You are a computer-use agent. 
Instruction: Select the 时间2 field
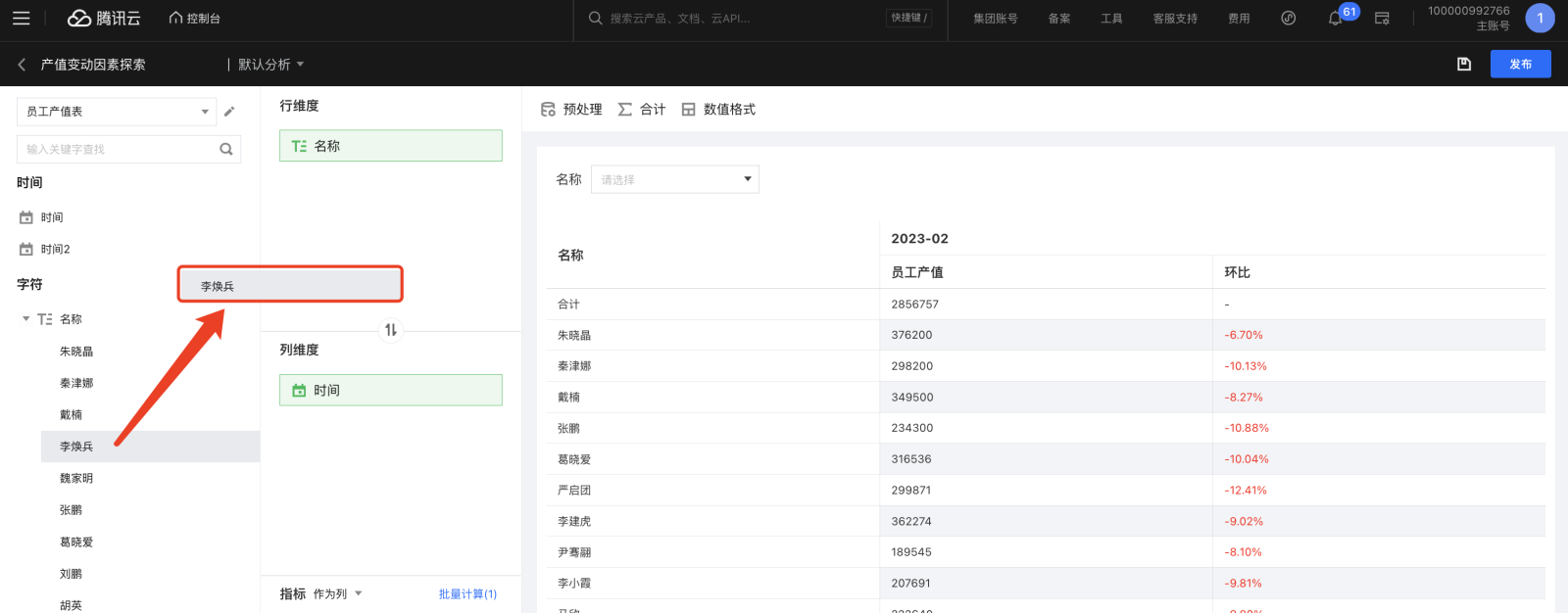pyautogui.click(x=45, y=250)
